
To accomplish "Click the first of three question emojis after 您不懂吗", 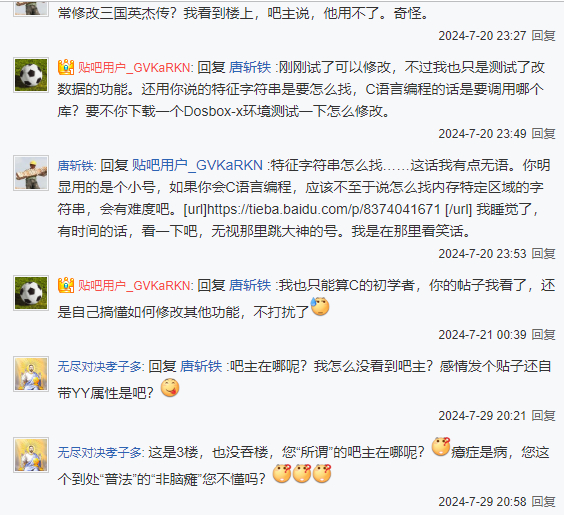I will (x=282, y=474).
